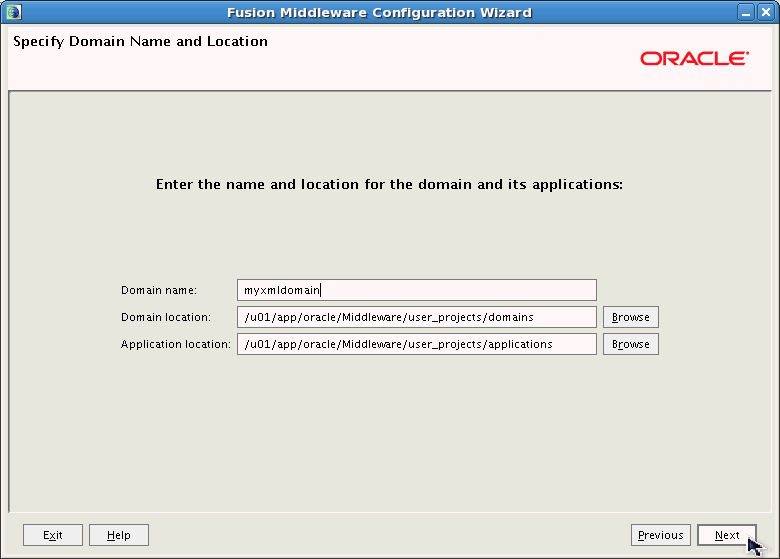Close the Configuration Wizard window
Viewport: 780px width, 559px height.
coord(766,12)
